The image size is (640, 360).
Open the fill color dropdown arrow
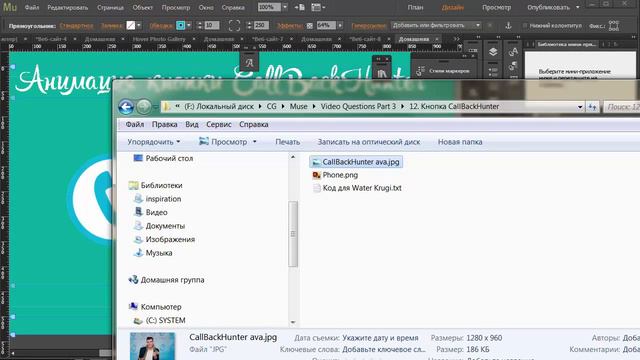tap(139, 25)
